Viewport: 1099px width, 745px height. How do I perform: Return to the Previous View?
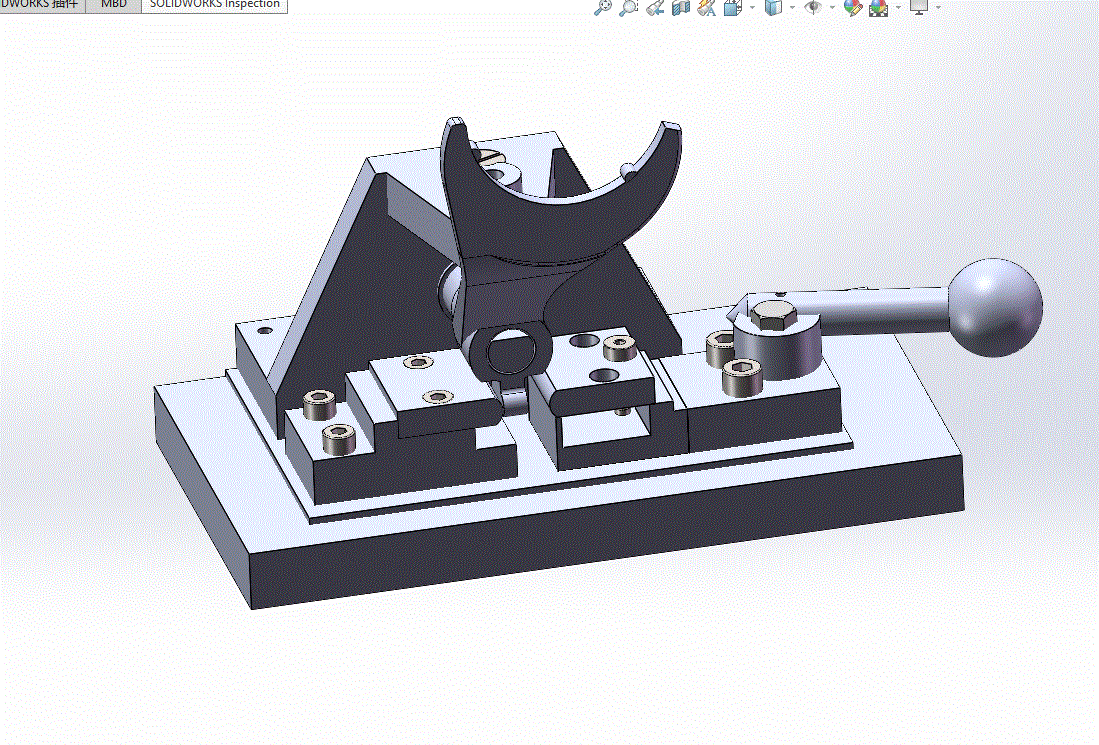coord(655,8)
